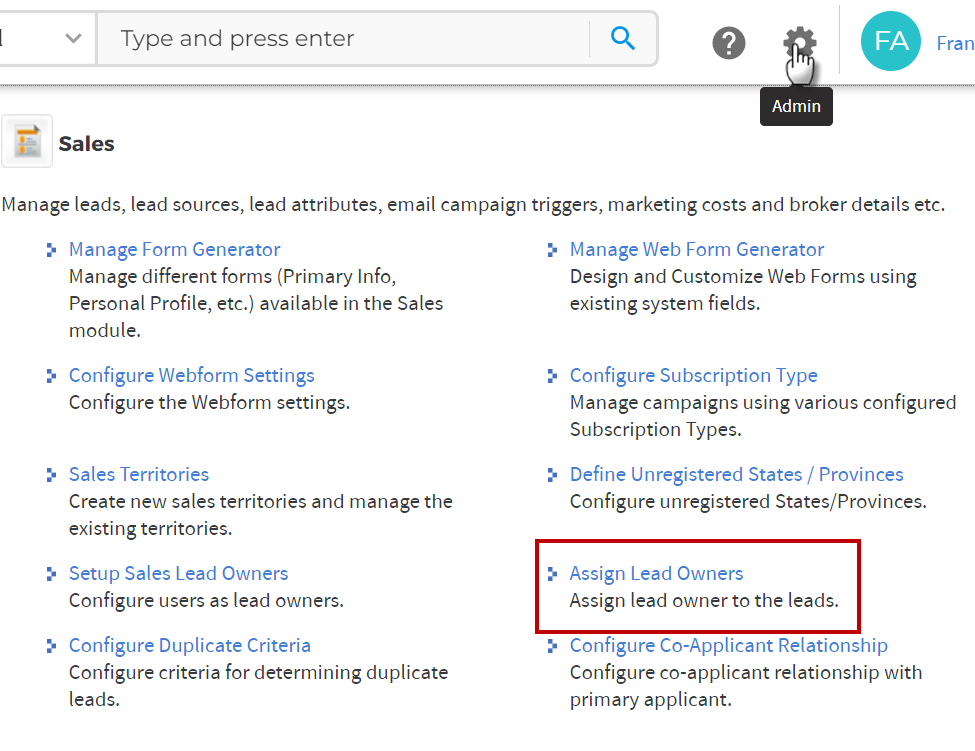Screen dimensions: 975x751
Task: Click bullet icon beside Configure Subscription Type
Action: click(x=552, y=376)
